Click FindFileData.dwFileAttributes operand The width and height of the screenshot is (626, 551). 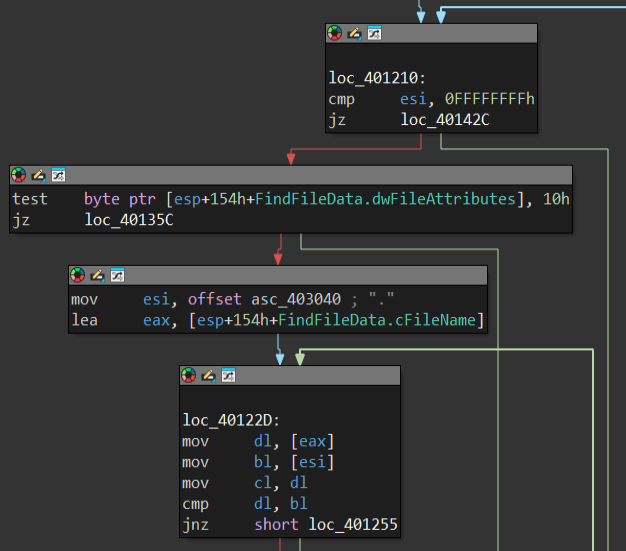tap(385, 199)
